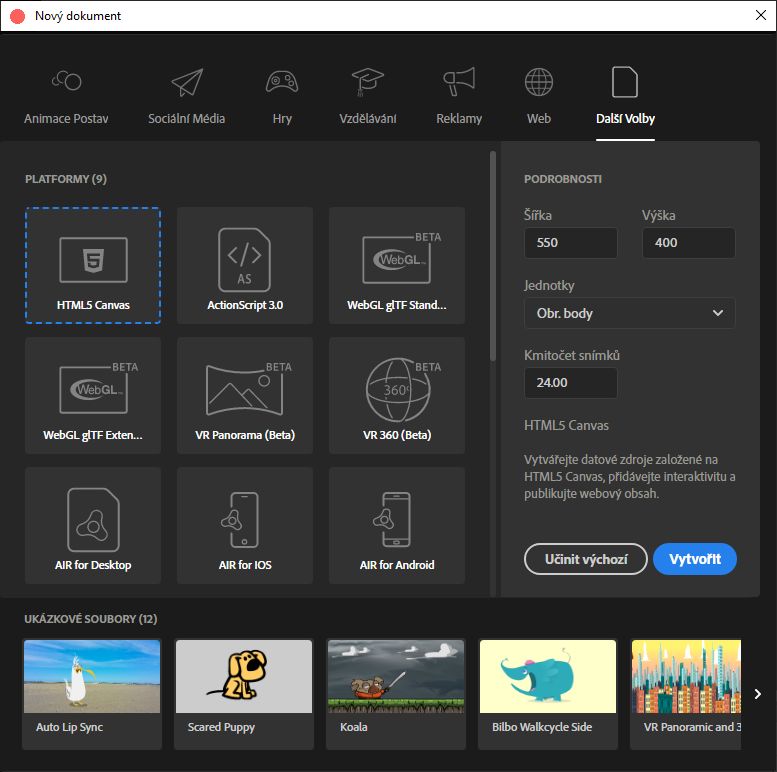Open the Auto Lip Sync sample
The width and height of the screenshot is (777, 772).
[92, 694]
